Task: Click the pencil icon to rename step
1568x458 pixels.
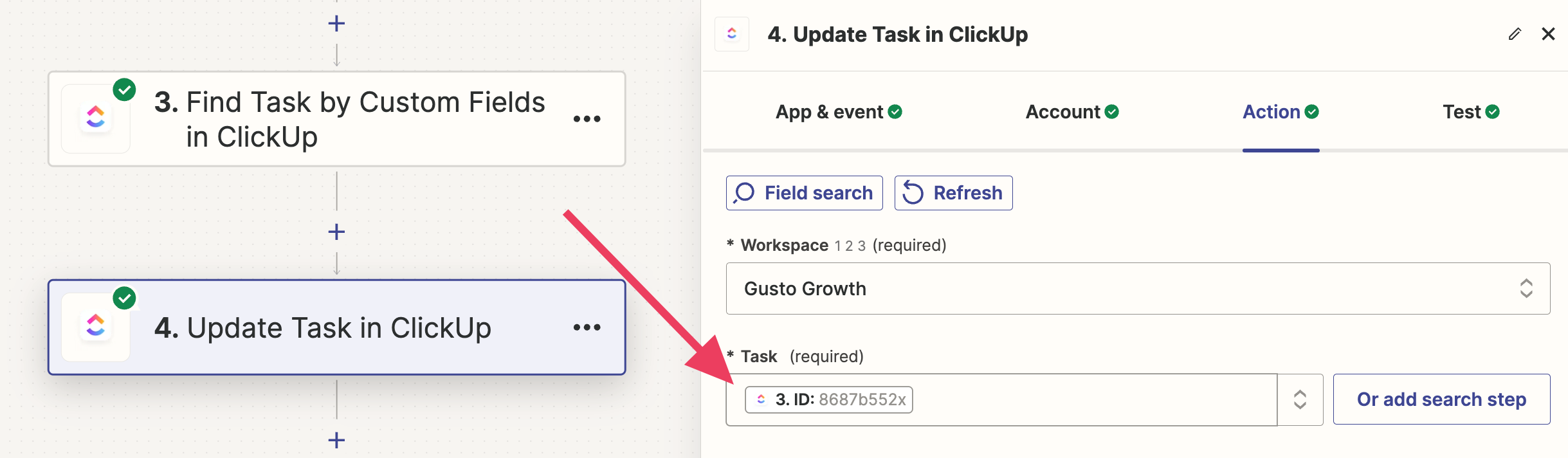Action: [x=1515, y=34]
